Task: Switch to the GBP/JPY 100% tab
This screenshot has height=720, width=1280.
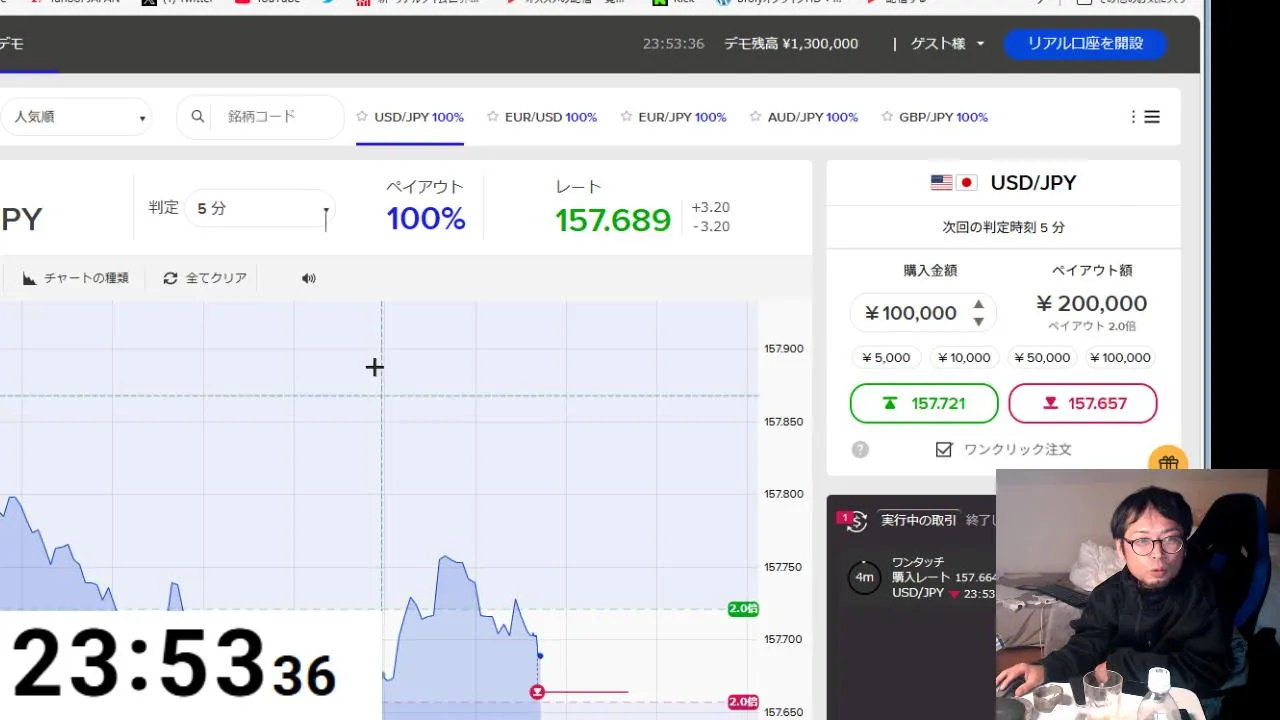Action: (934, 117)
